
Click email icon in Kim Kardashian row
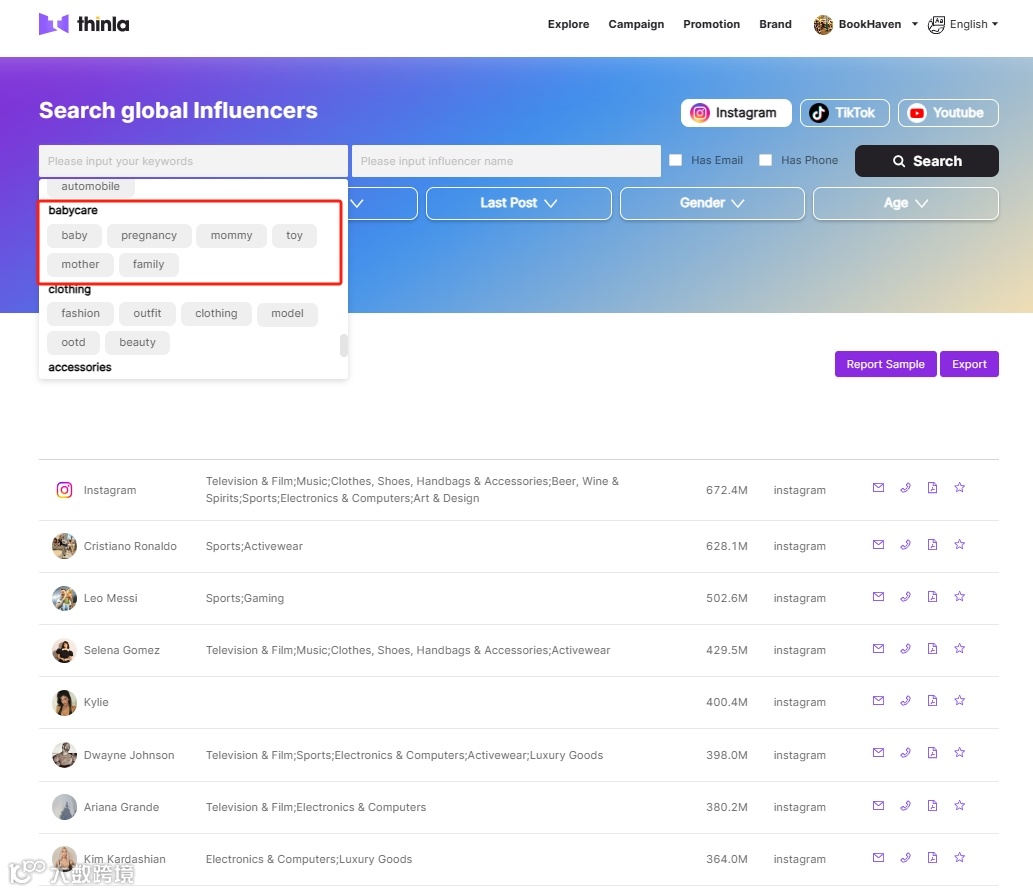(878, 858)
